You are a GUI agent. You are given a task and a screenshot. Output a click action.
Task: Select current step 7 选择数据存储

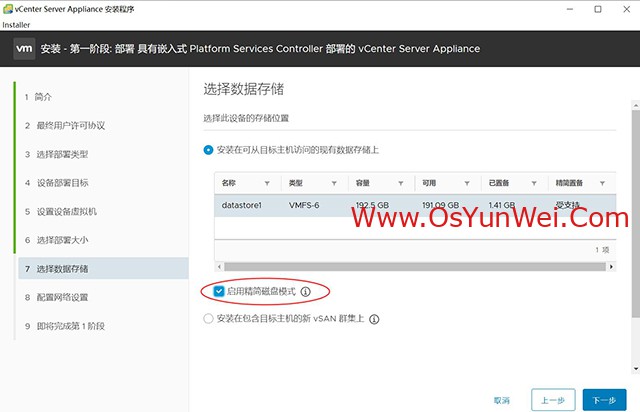[103, 269]
